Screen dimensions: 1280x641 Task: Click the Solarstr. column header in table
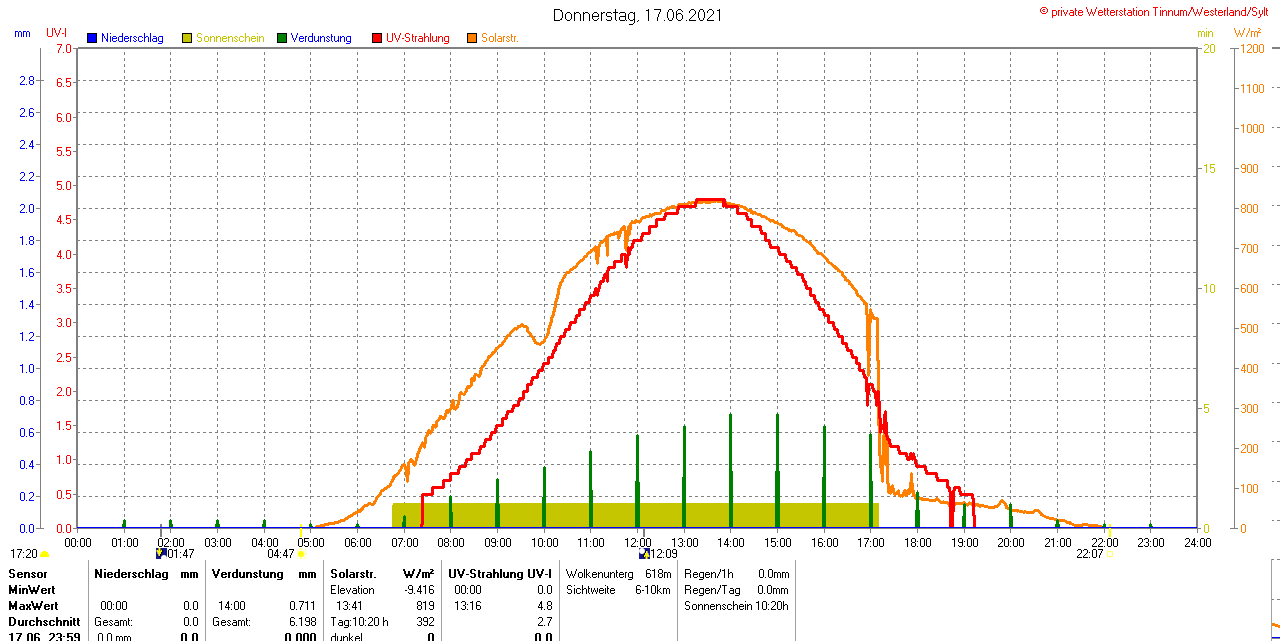click(x=351, y=574)
